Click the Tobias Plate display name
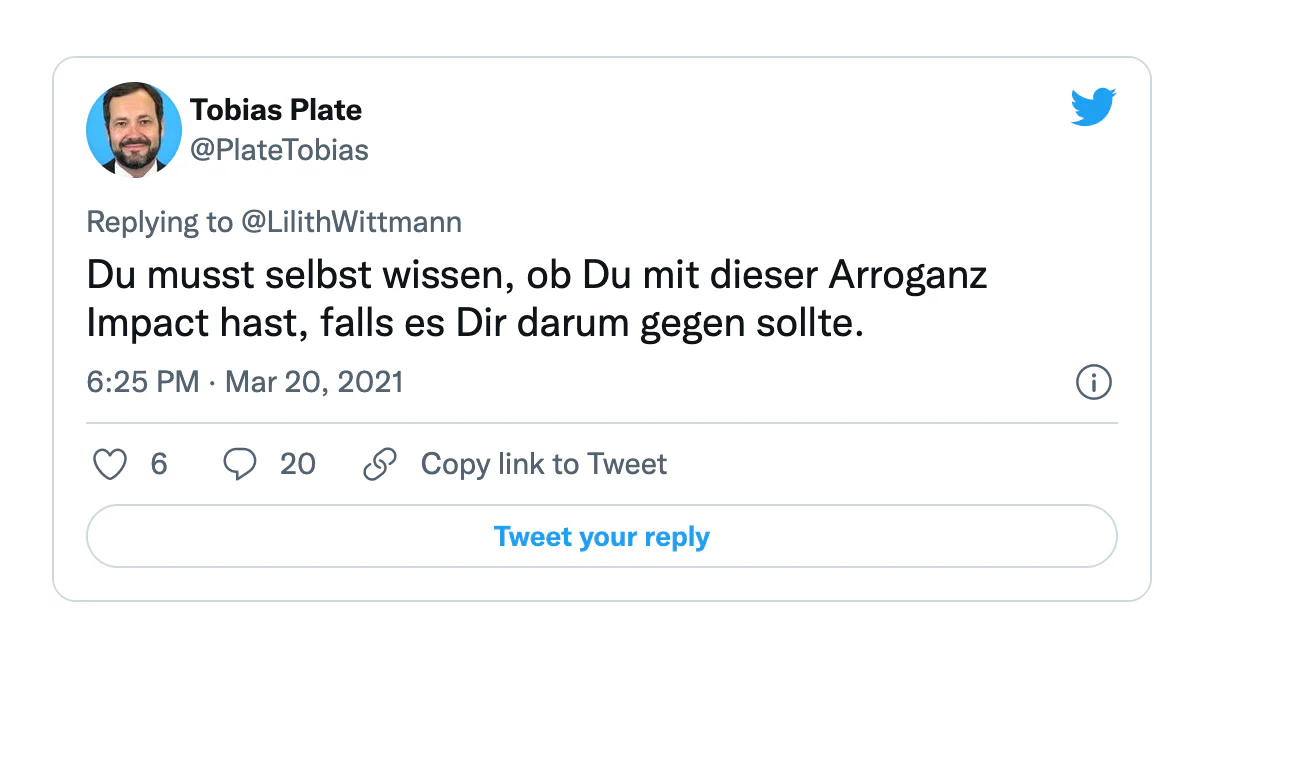 [276, 109]
